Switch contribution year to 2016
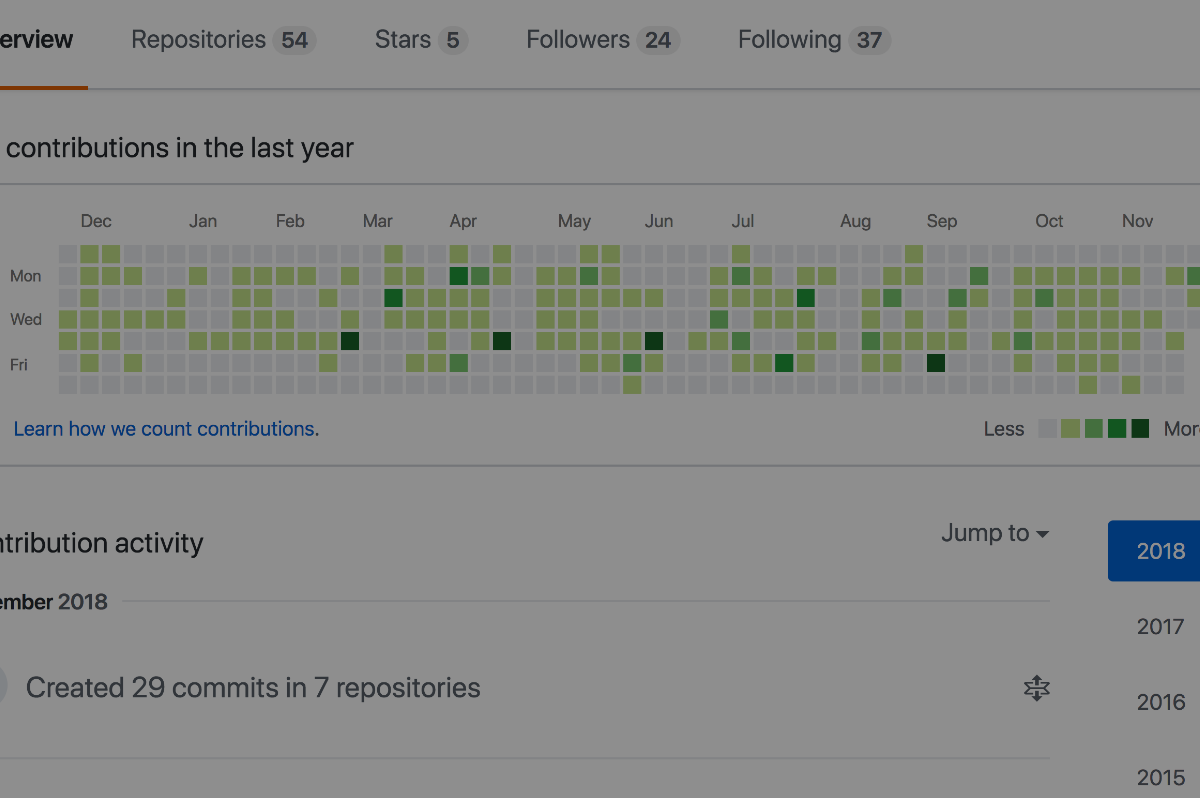Screen dimensions: 1200x798 [x=1160, y=702]
